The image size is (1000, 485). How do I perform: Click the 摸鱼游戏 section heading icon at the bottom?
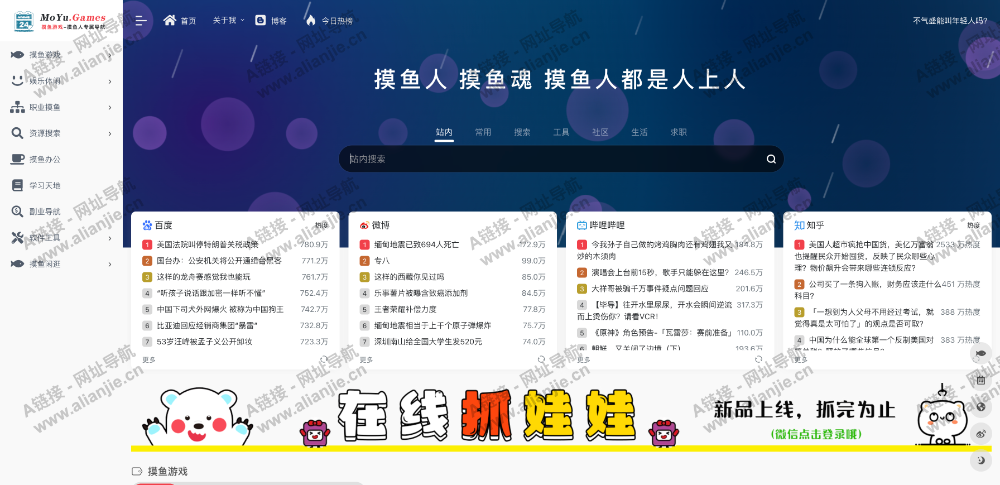(x=136, y=472)
